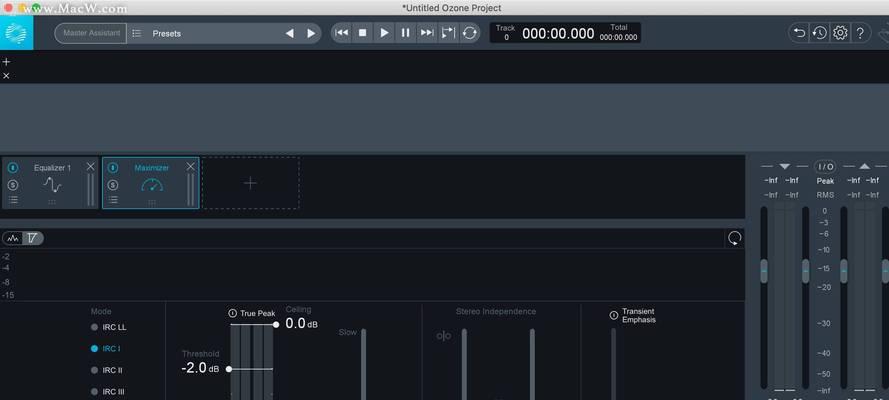Toggle the loop/repeat cycle icon
Image resolution: width=889 pixels, height=400 pixels.
469,33
